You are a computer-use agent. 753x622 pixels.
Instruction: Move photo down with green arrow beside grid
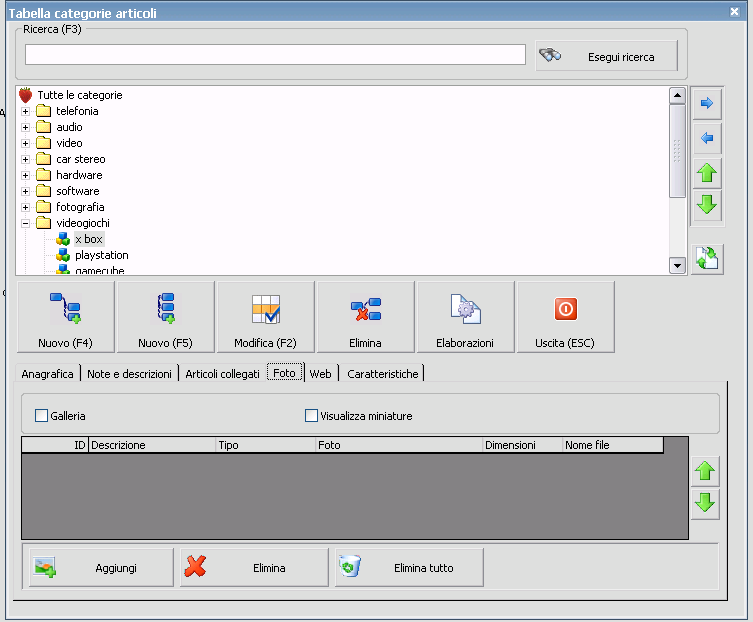click(x=705, y=503)
